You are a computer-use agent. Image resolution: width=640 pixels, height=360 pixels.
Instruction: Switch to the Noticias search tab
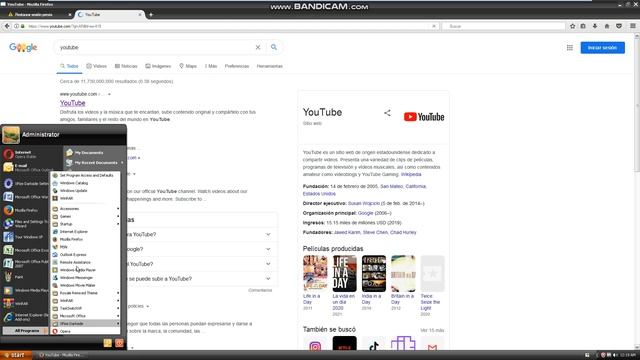[126, 66]
